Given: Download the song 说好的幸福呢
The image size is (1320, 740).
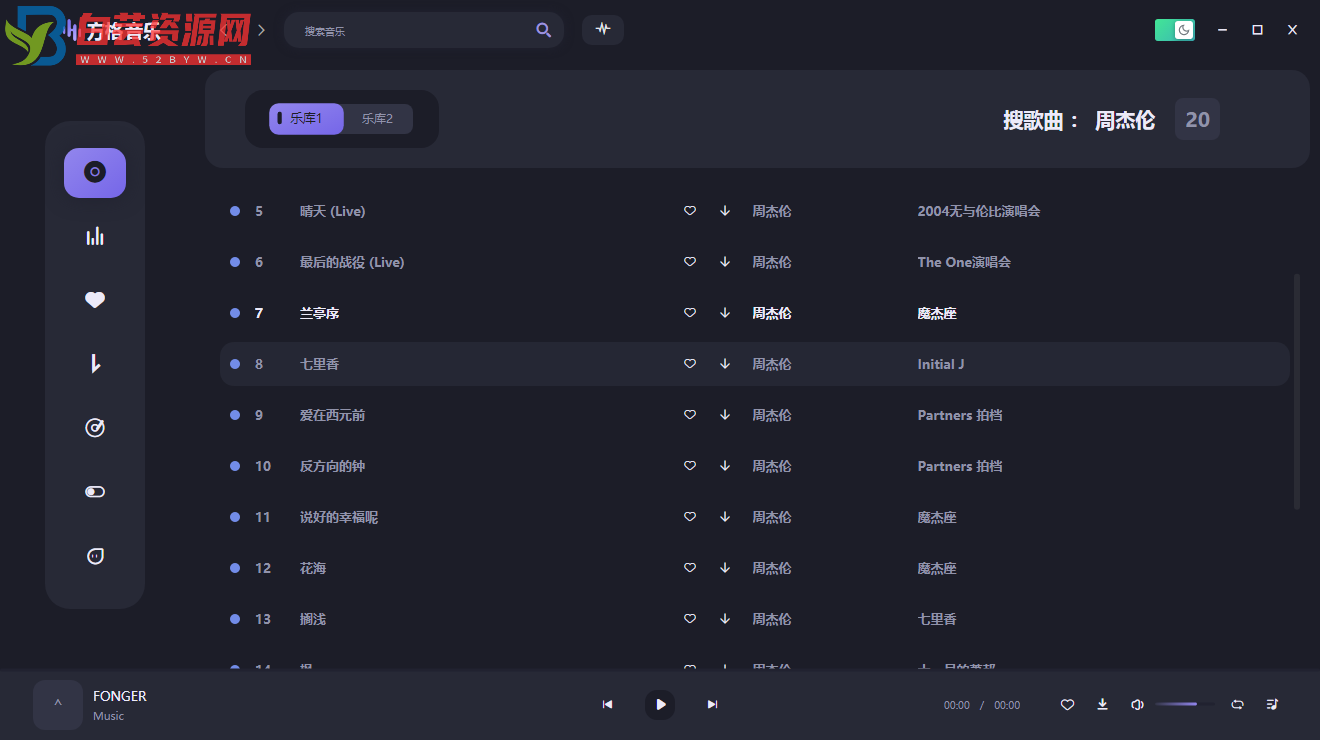Looking at the screenshot, I should pos(725,517).
